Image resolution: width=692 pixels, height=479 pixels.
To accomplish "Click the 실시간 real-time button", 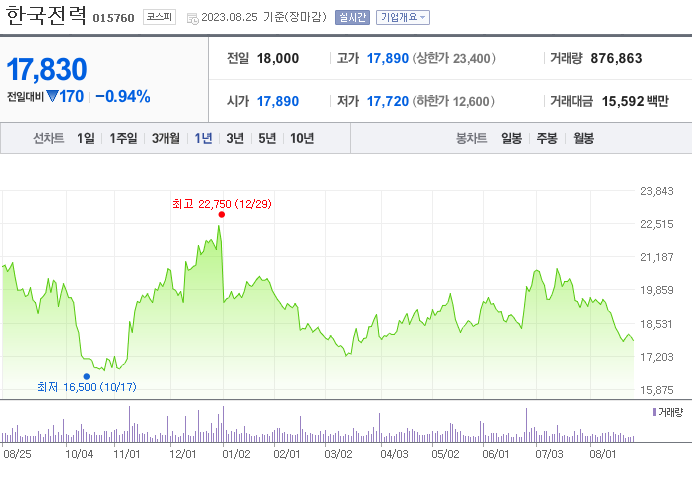I will coord(352,17).
